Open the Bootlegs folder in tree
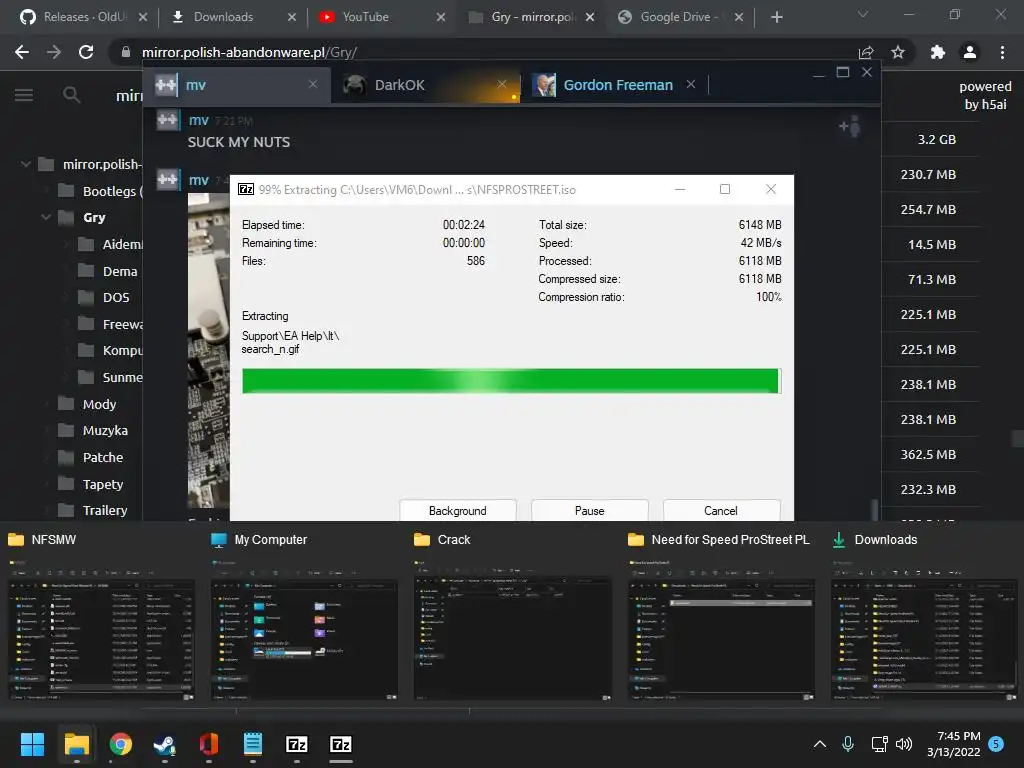This screenshot has width=1024, height=768. coord(100,191)
